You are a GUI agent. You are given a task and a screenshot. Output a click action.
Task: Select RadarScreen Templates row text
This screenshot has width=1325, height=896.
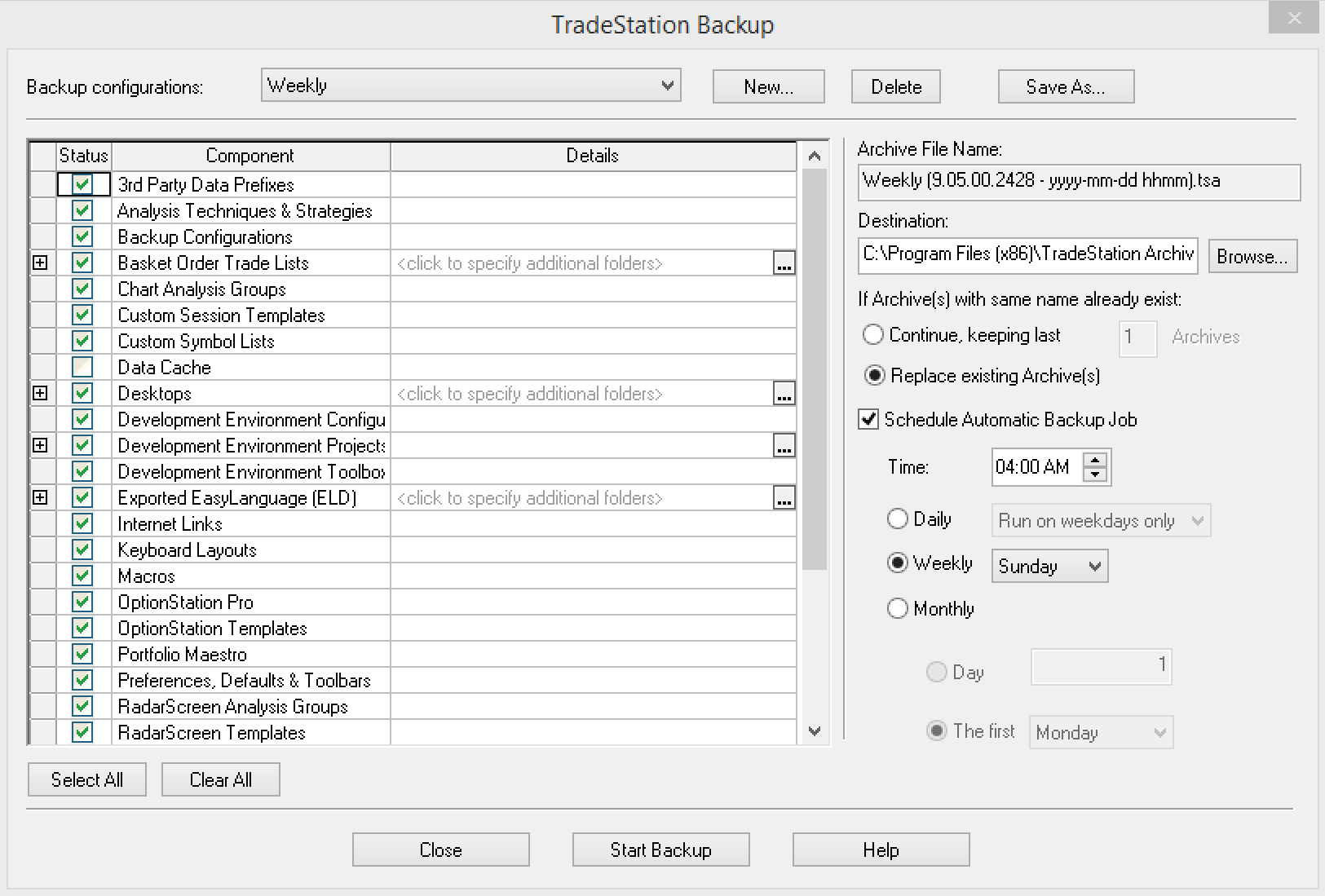pos(211,732)
